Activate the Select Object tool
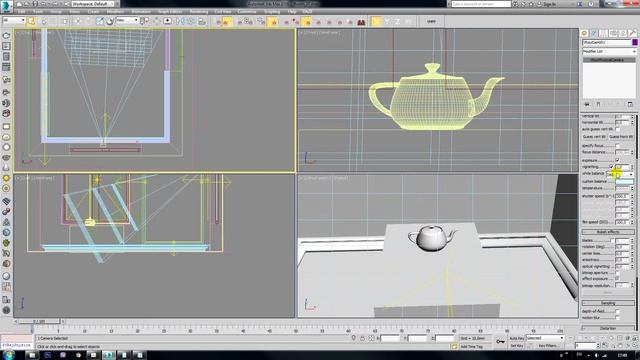 [31, 21]
